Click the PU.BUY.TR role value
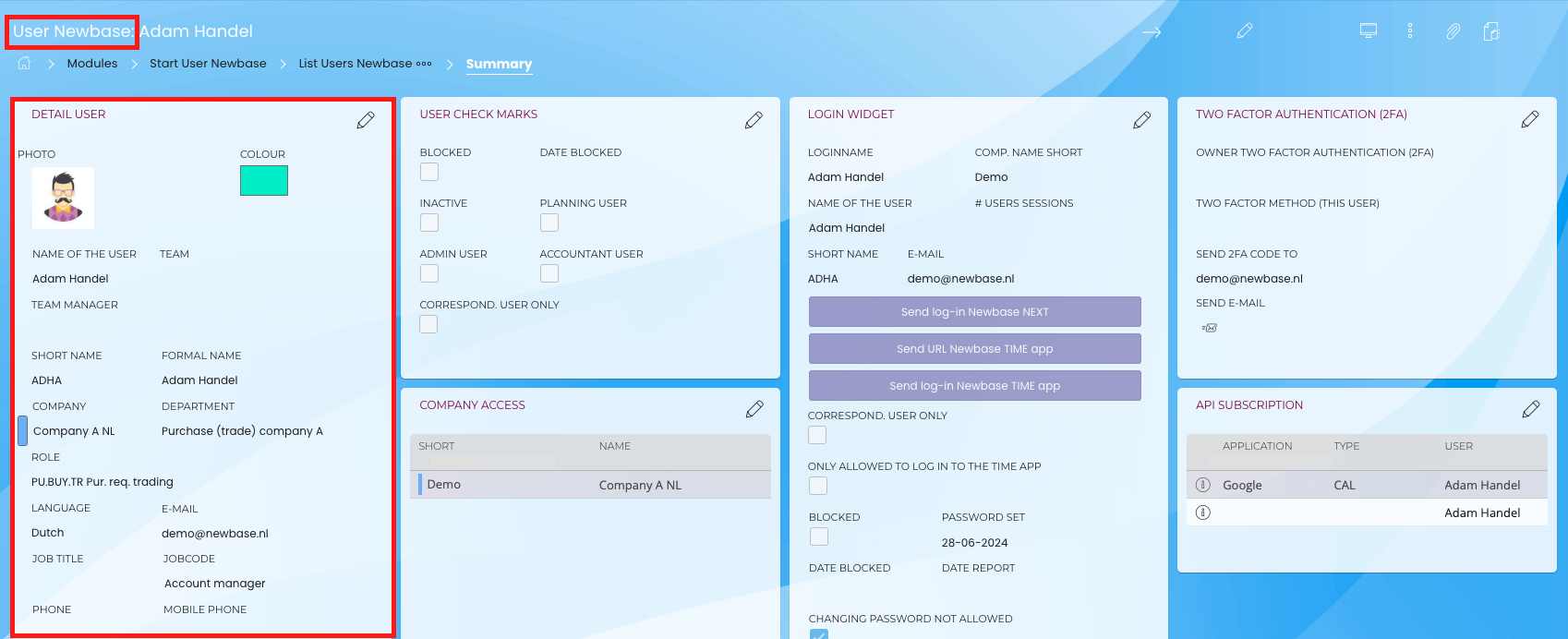Viewport: 1568px width, 639px height. point(103,482)
